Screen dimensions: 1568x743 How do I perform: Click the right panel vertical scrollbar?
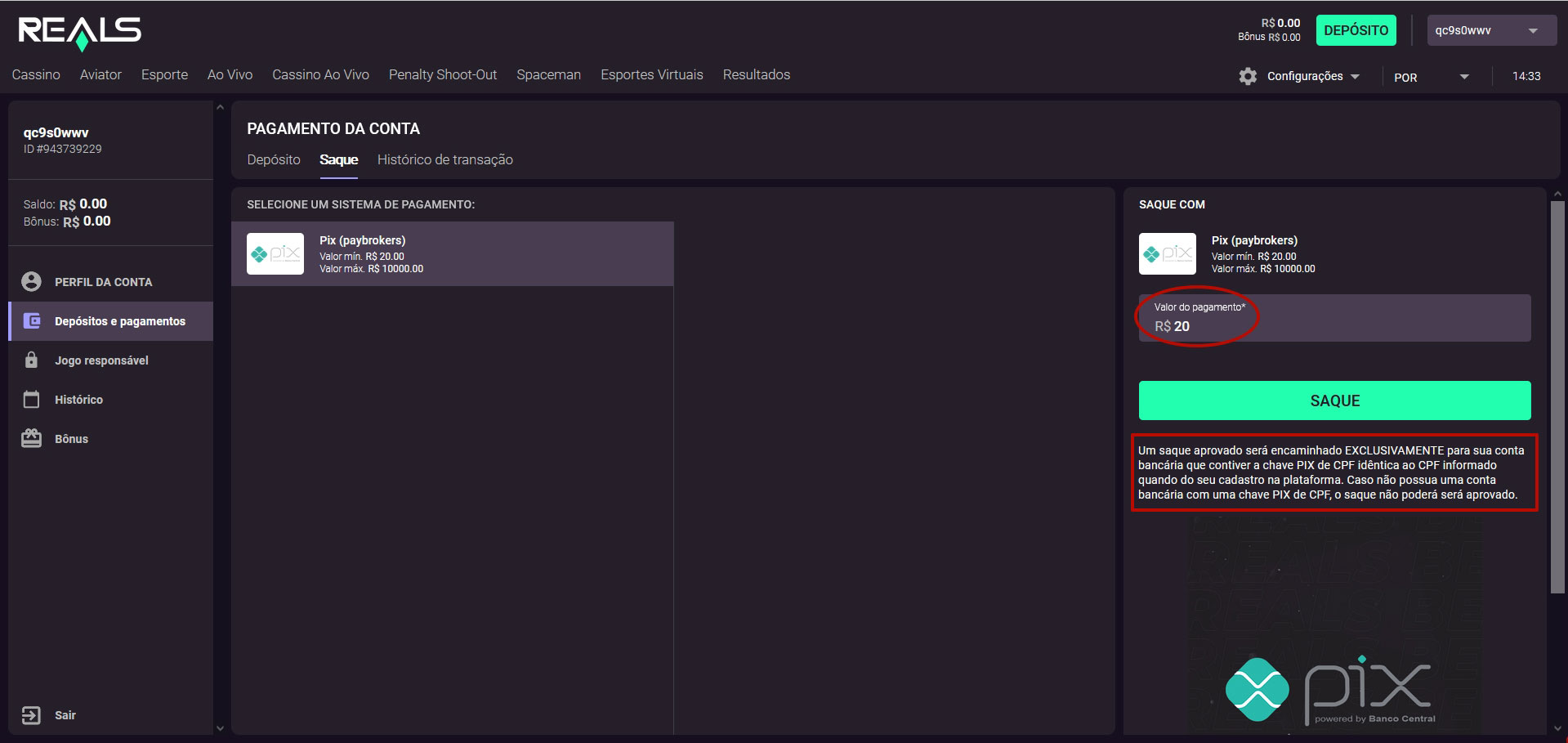coord(1557,397)
